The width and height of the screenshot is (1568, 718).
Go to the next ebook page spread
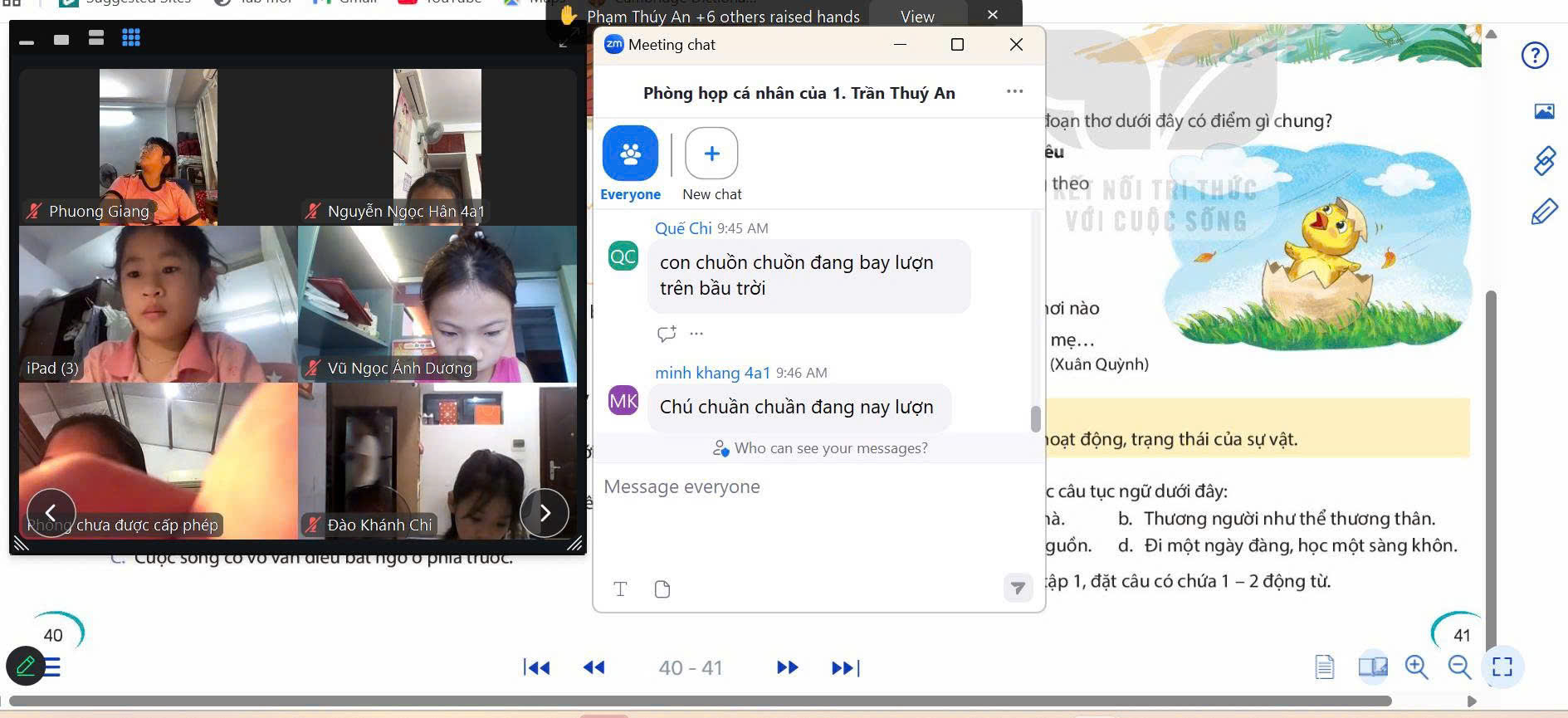coord(787,667)
